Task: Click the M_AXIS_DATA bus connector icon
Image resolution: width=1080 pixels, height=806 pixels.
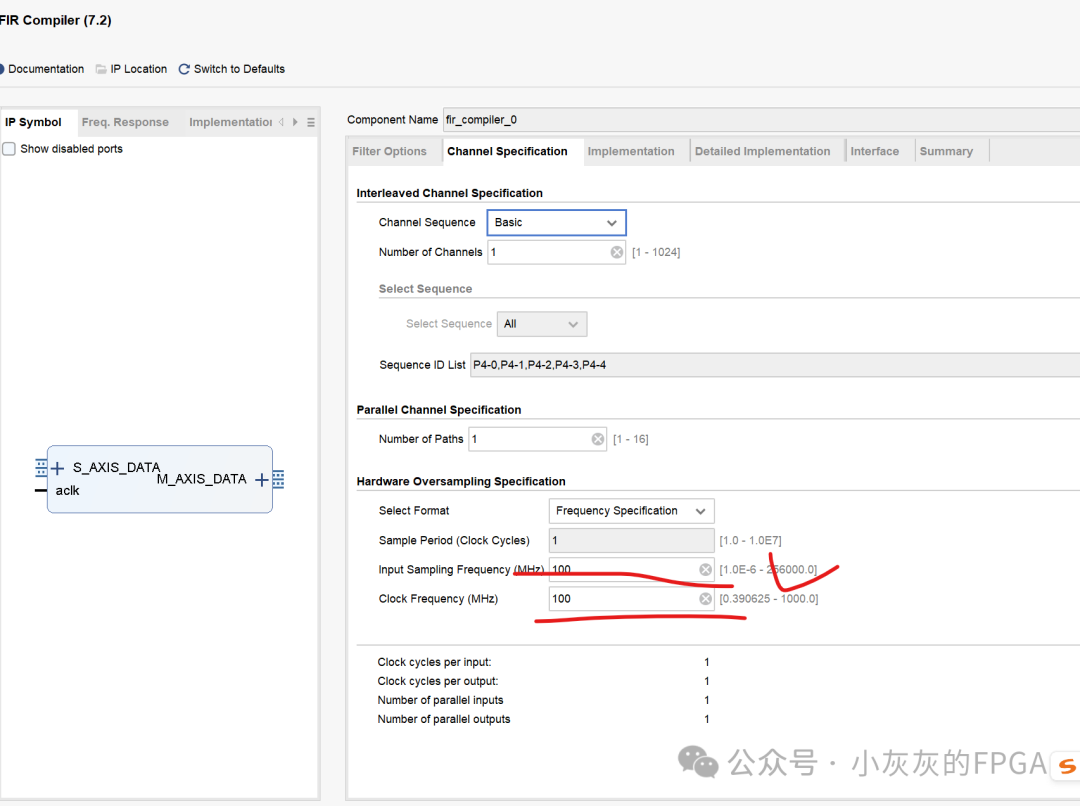Action: pos(278,479)
